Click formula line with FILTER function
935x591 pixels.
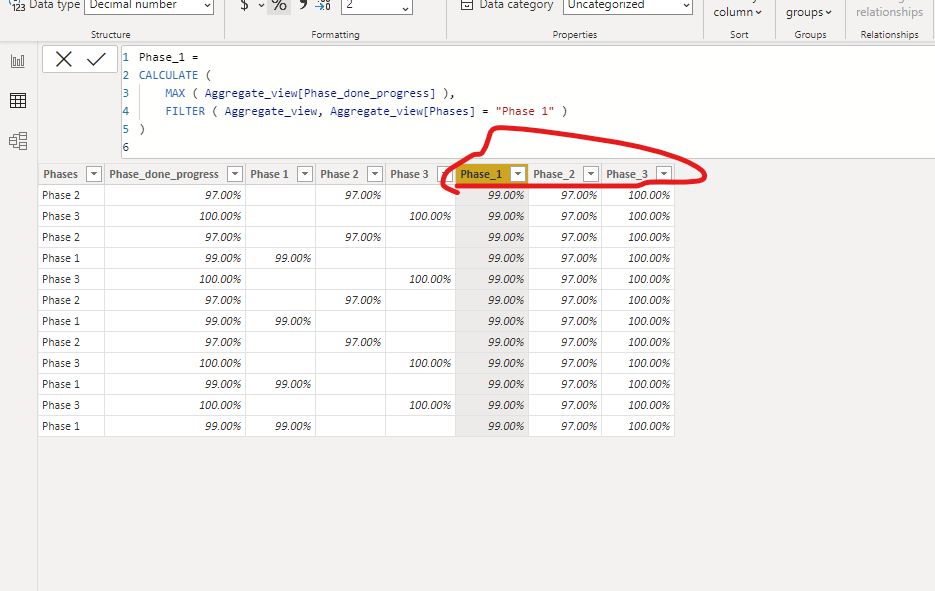(366, 111)
